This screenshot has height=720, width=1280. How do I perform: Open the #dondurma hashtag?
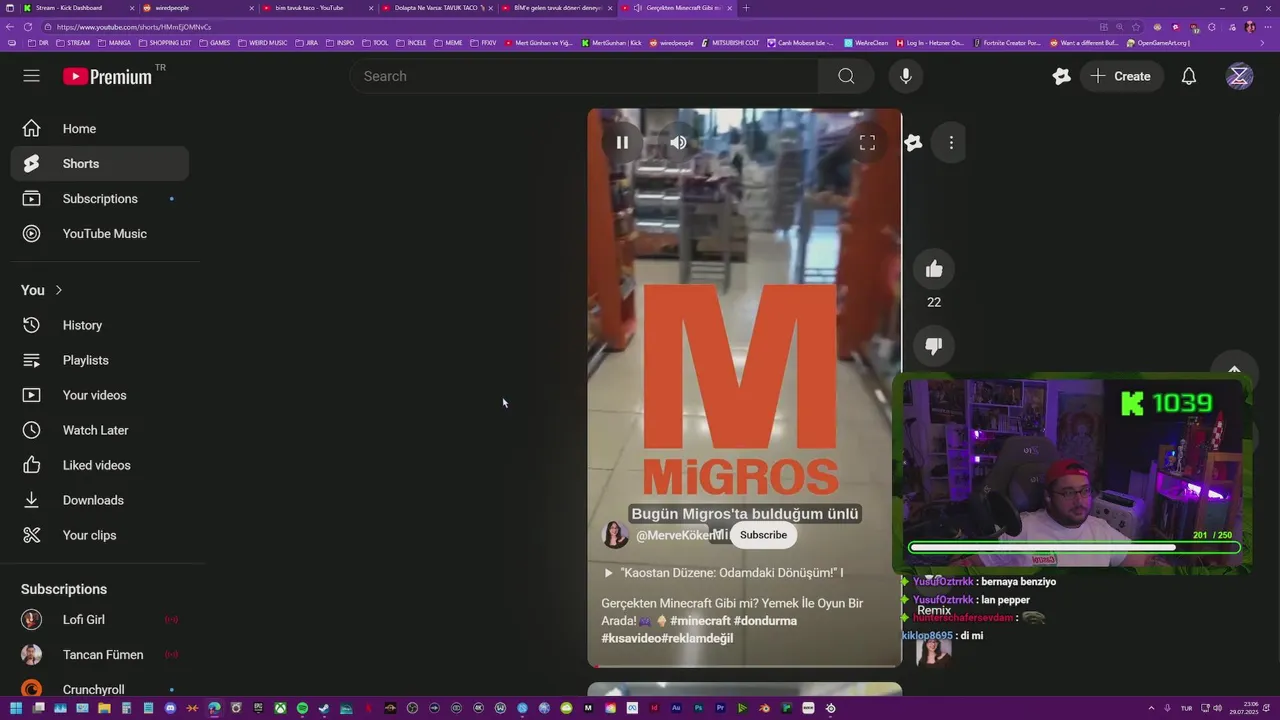point(765,621)
